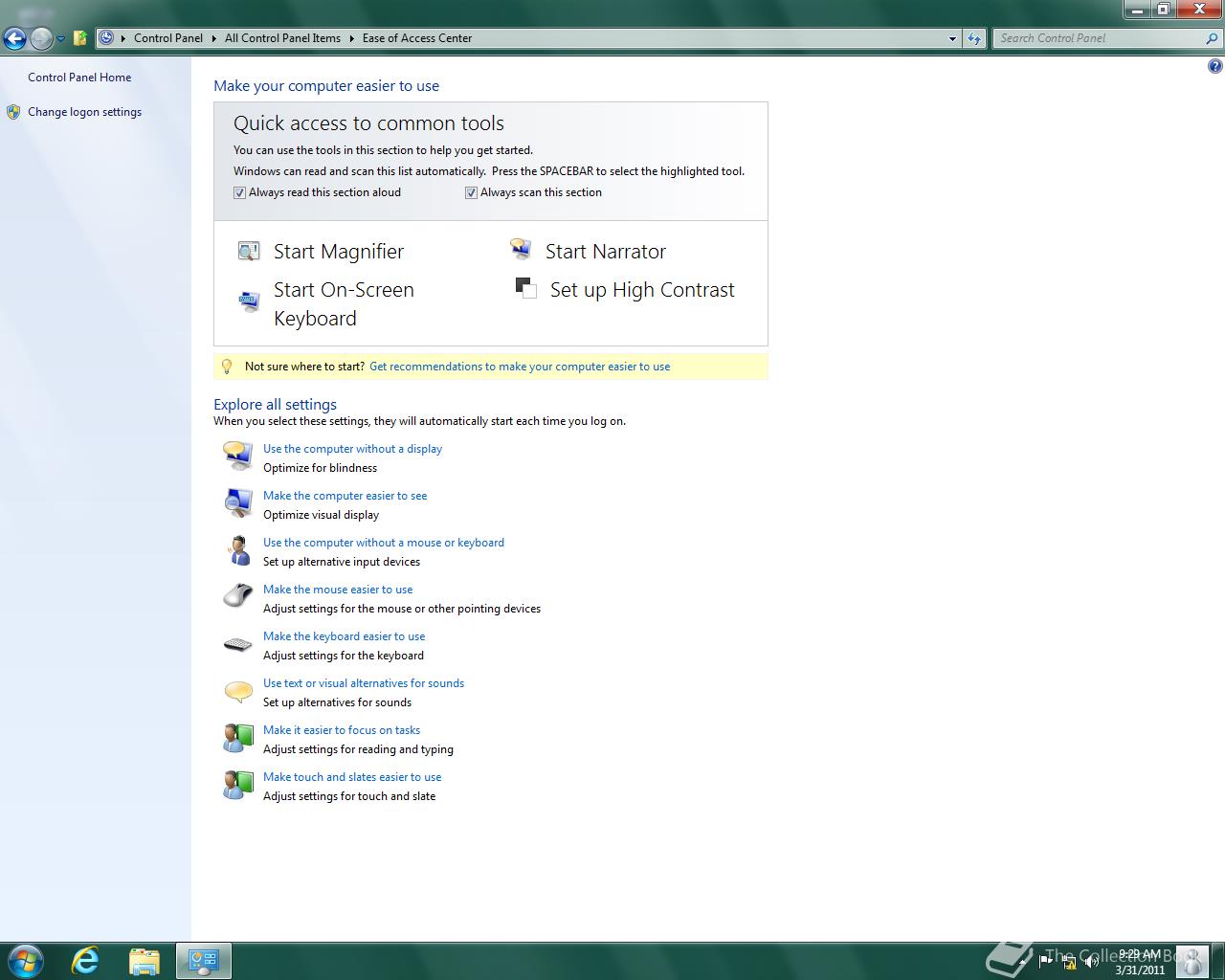Uncheck 'Always read this section aloud'

pyautogui.click(x=239, y=192)
